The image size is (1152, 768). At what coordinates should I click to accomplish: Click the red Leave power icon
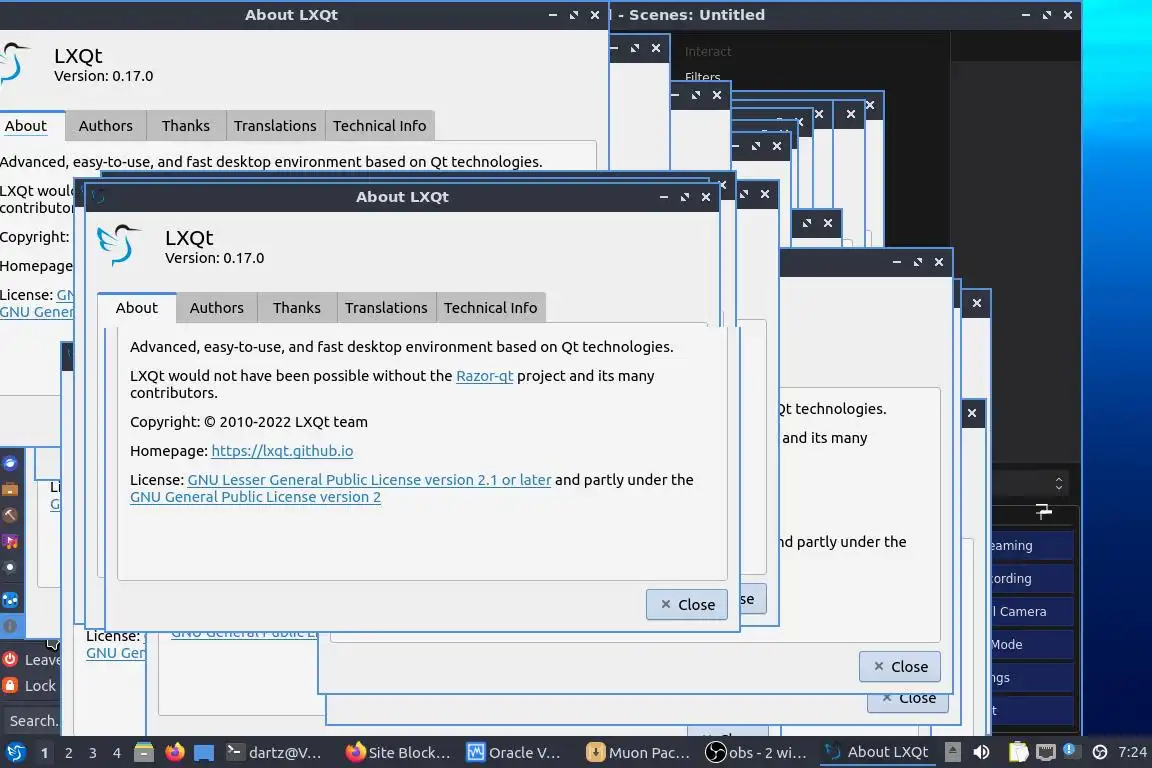tap(10, 659)
